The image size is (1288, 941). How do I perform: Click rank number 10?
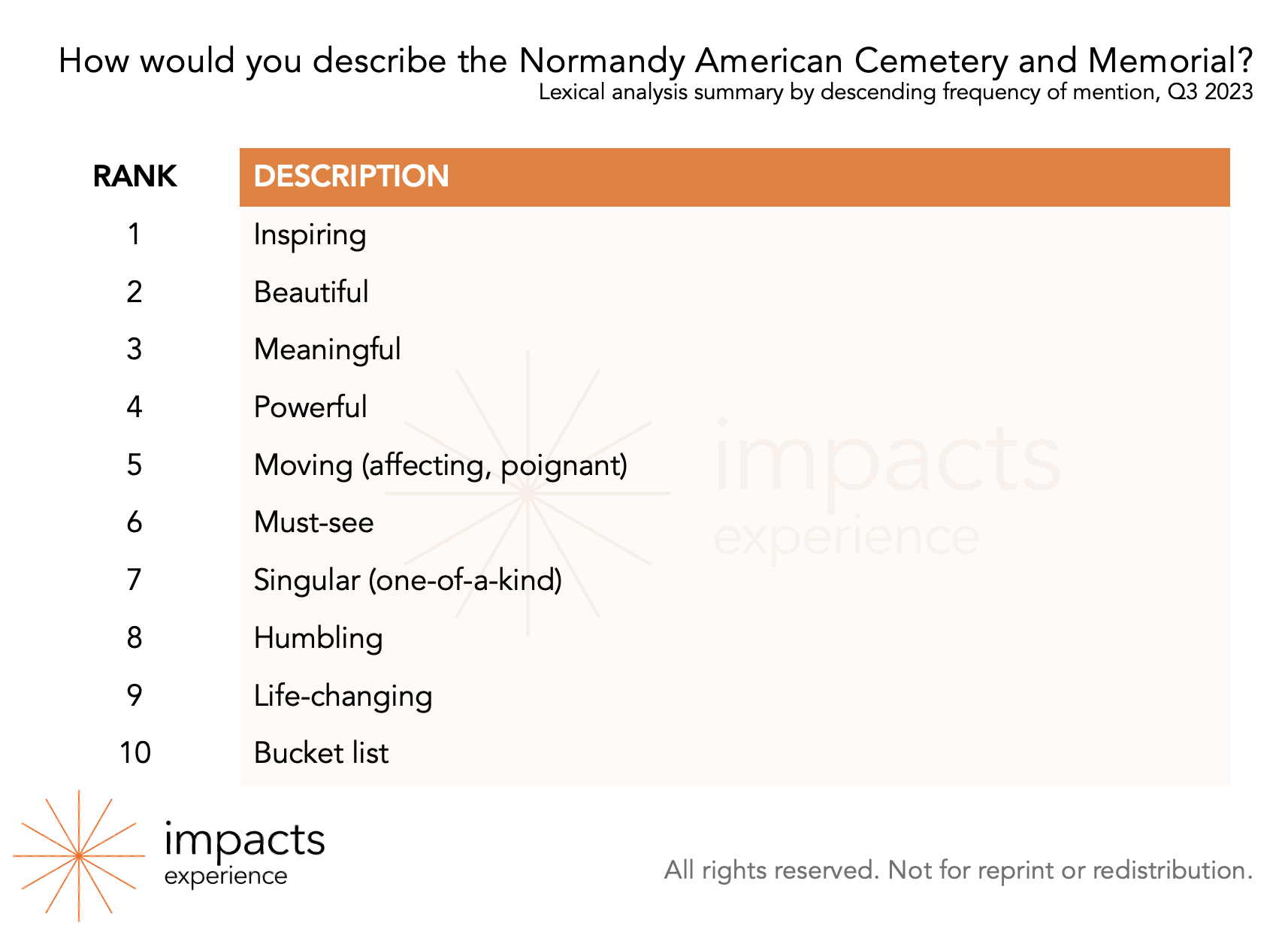(x=135, y=753)
